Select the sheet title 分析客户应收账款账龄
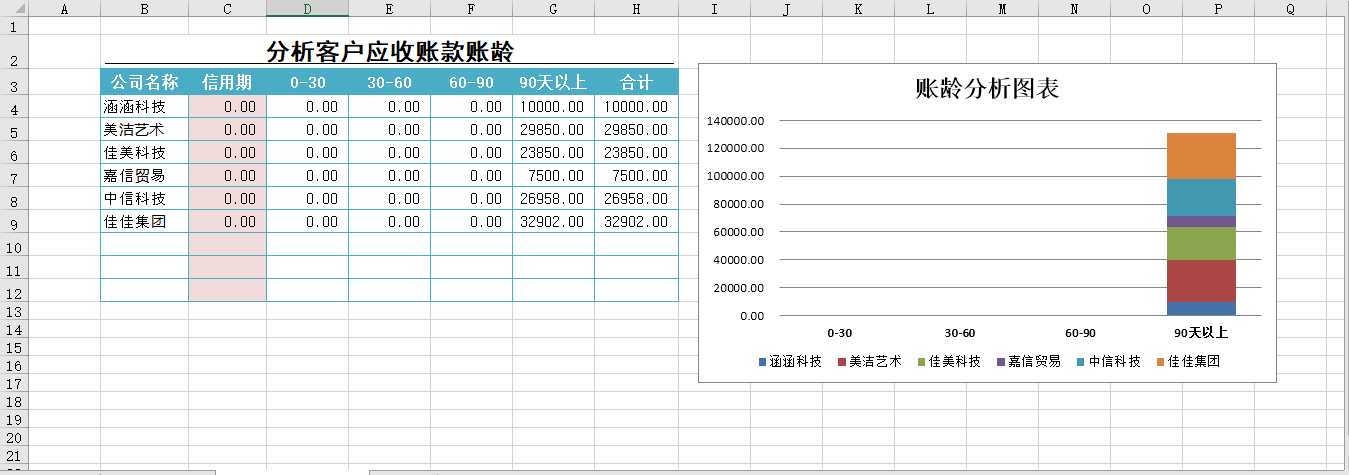 coord(390,50)
